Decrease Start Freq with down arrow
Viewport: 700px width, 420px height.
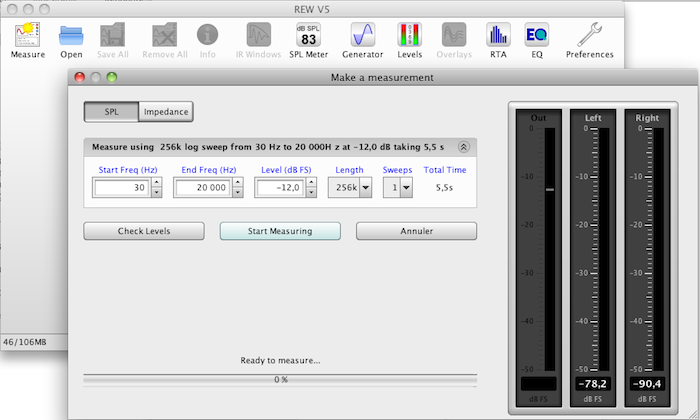coord(157,192)
